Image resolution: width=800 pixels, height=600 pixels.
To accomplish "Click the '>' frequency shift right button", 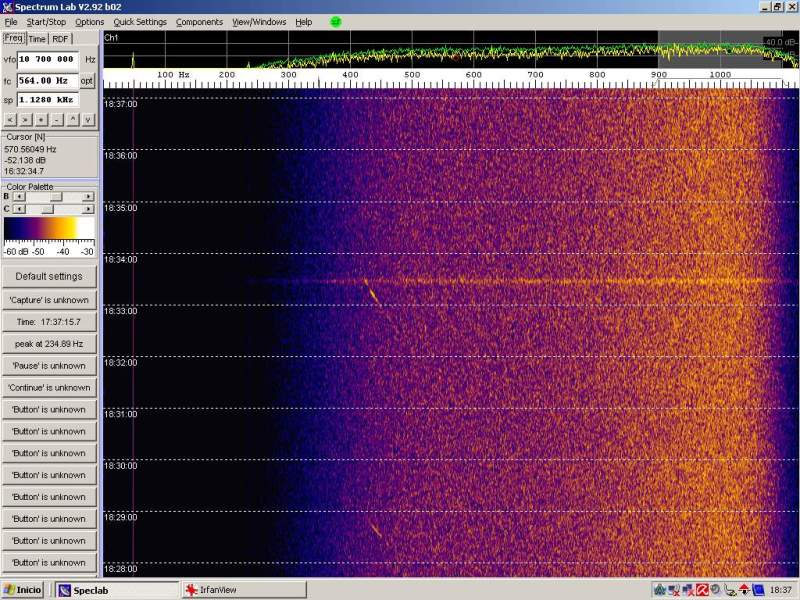I will pyautogui.click(x=26, y=119).
